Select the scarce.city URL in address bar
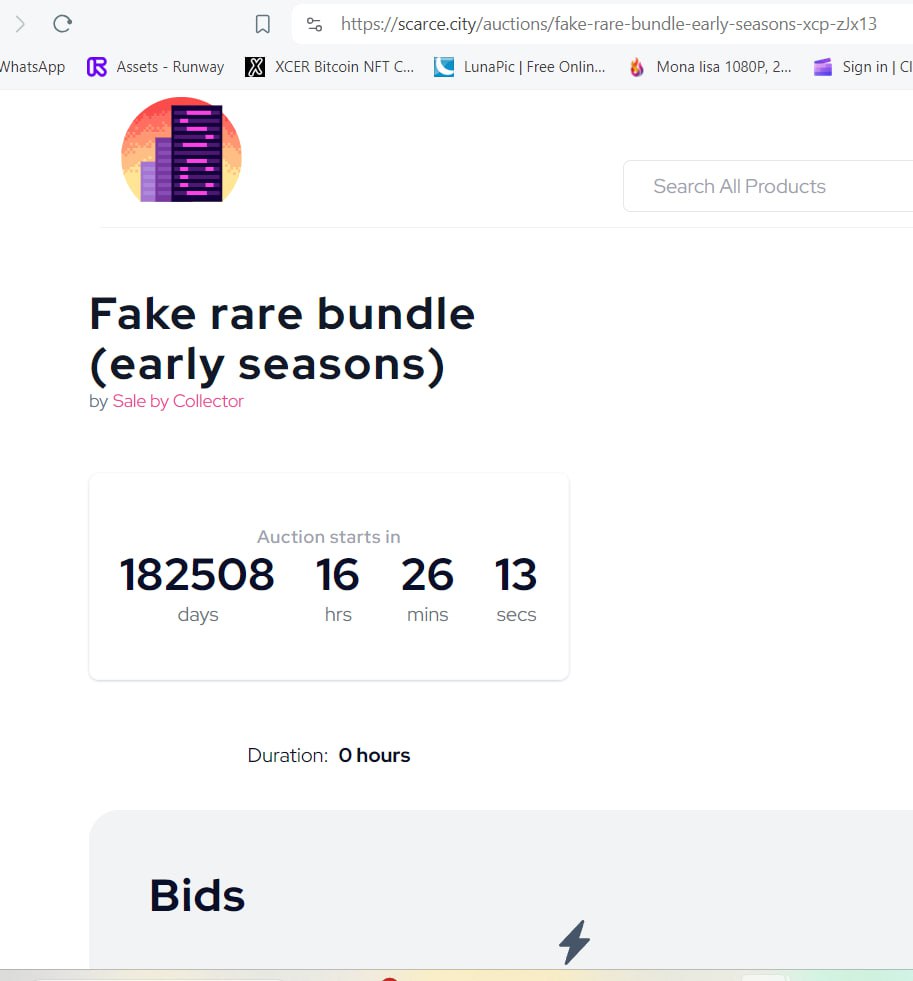The width and height of the screenshot is (913, 981). [608, 24]
